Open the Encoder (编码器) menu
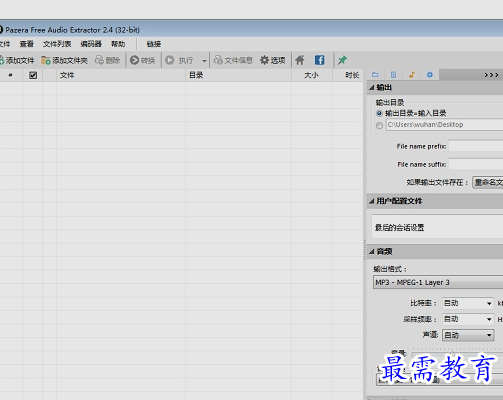Screen dimensions: 503x400 [x=91, y=44]
